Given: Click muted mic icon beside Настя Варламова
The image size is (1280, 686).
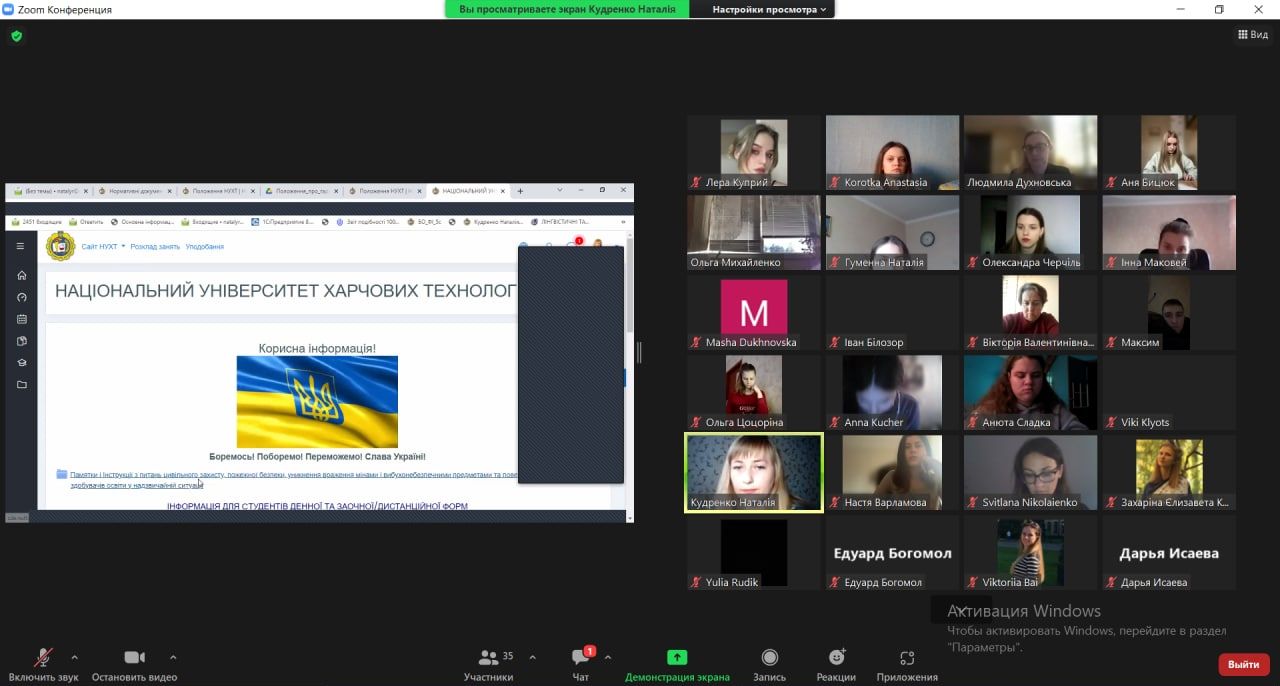Looking at the screenshot, I should click(x=835, y=502).
